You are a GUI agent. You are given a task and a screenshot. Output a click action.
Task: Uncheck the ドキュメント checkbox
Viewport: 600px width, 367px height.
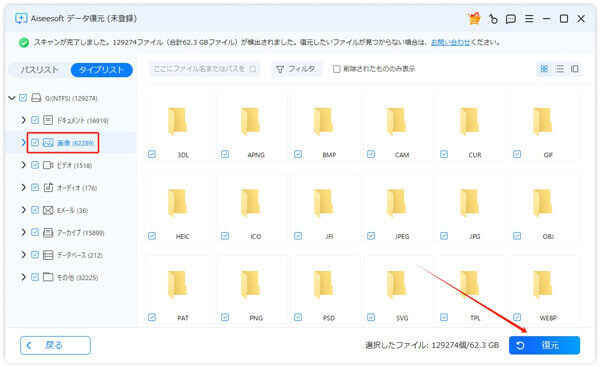point(35,120)
